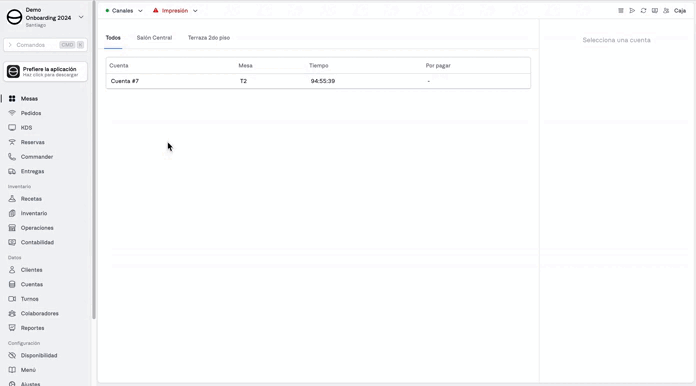
Task: Click the Mesas grid icon in the sidebar
Action: click(12, 98)
